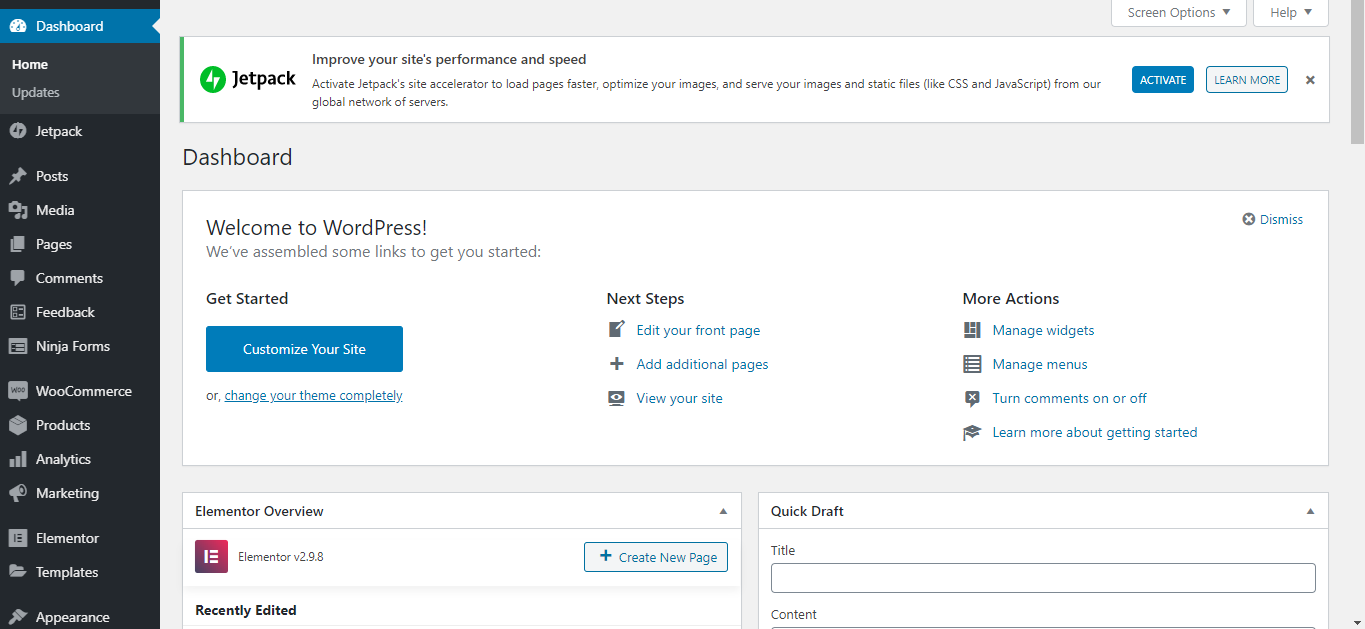Click the edit front page pencil icon
Viewport: 1365px width, 629px height.
[617, 330]
